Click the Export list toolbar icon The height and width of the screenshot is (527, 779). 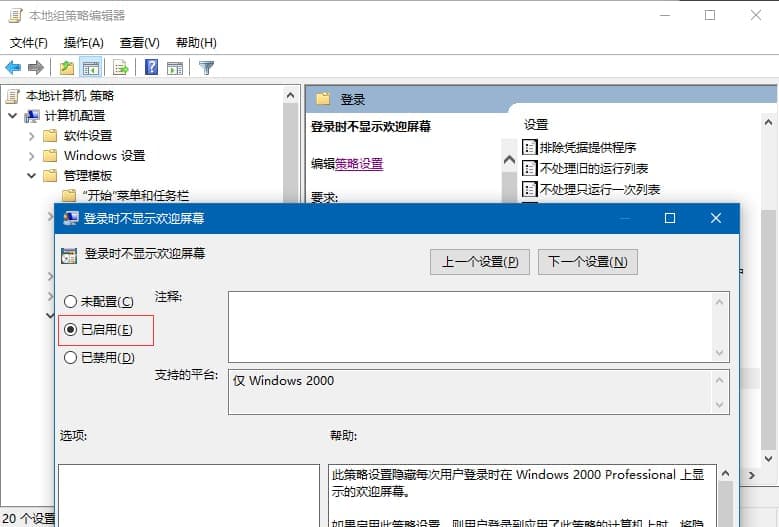click(120, 68)
